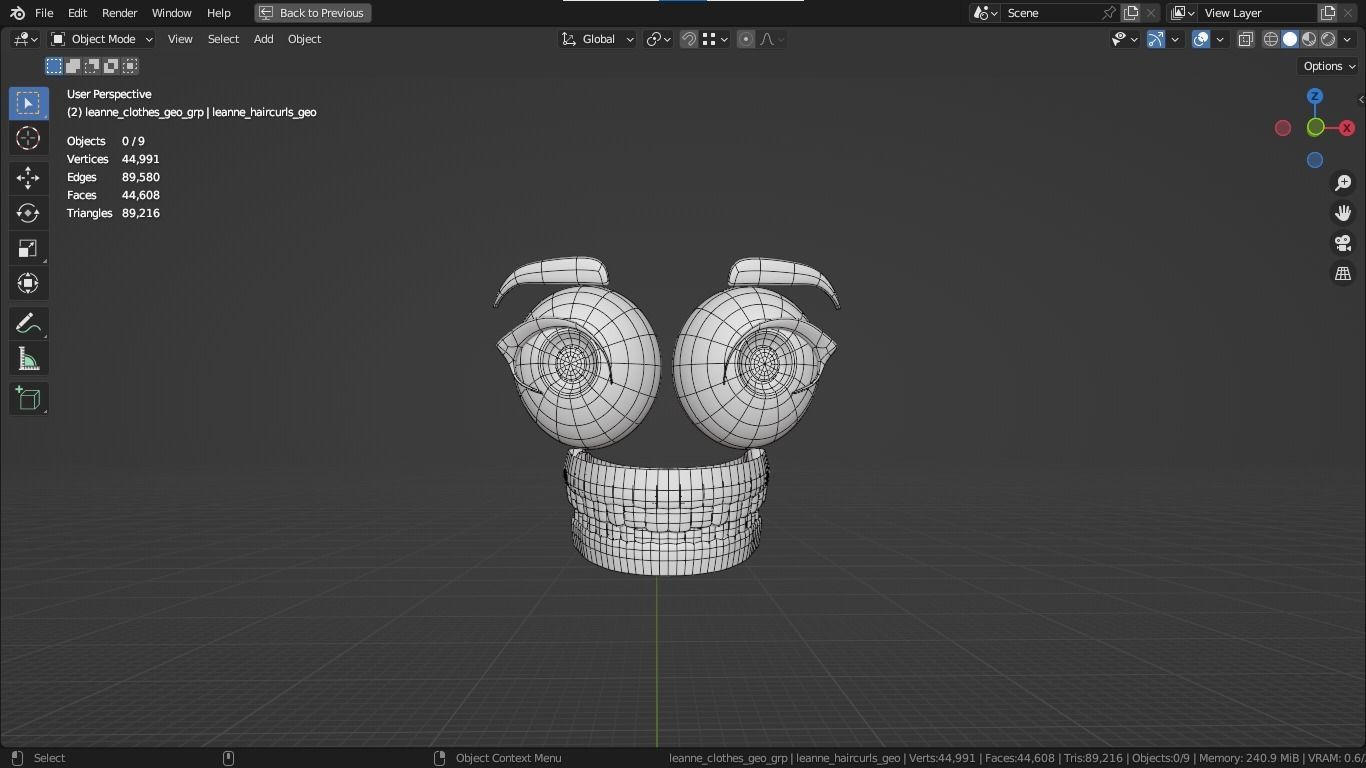This screenshot has width=1366, height=768.
Task: Click the Back to Previous button
Action: (312, 13)
